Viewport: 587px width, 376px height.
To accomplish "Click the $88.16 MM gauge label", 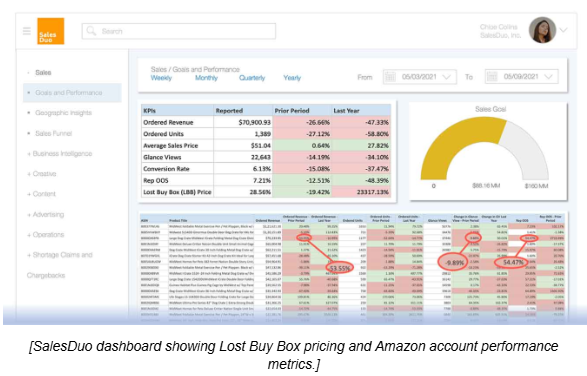I will point(486,186).
